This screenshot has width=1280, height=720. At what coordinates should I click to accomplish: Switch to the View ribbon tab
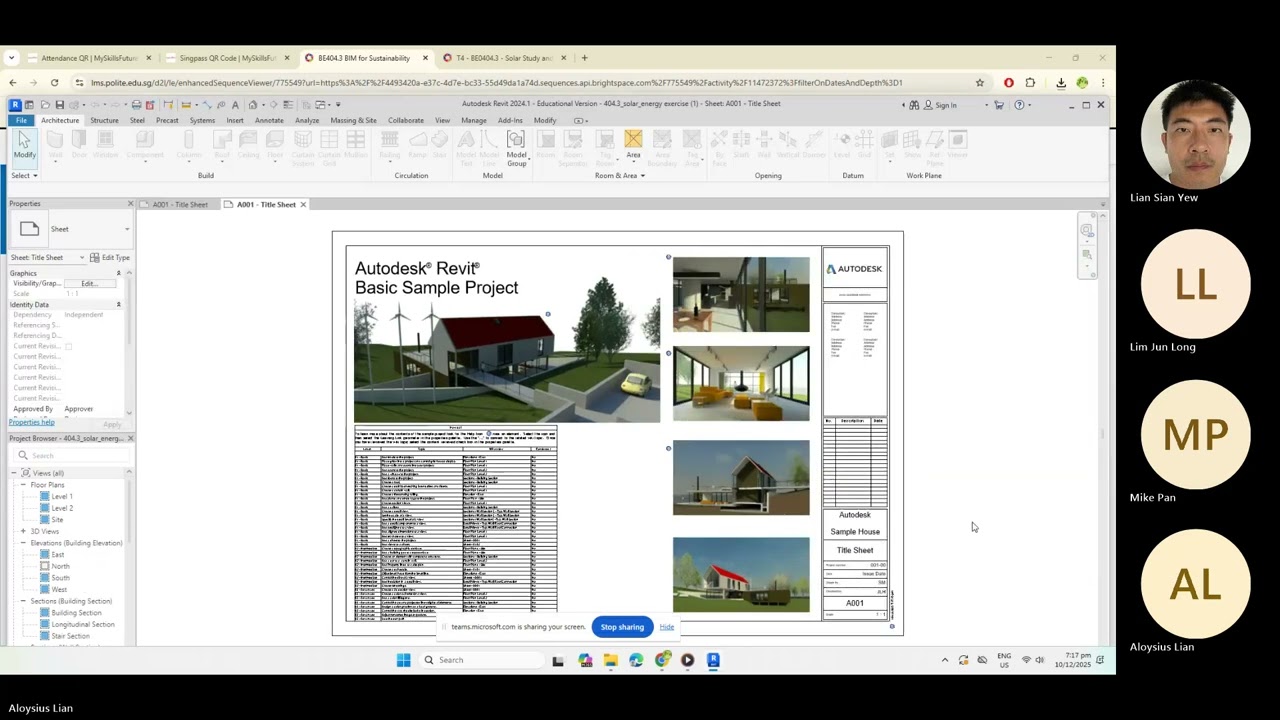(x=442, y=120)
